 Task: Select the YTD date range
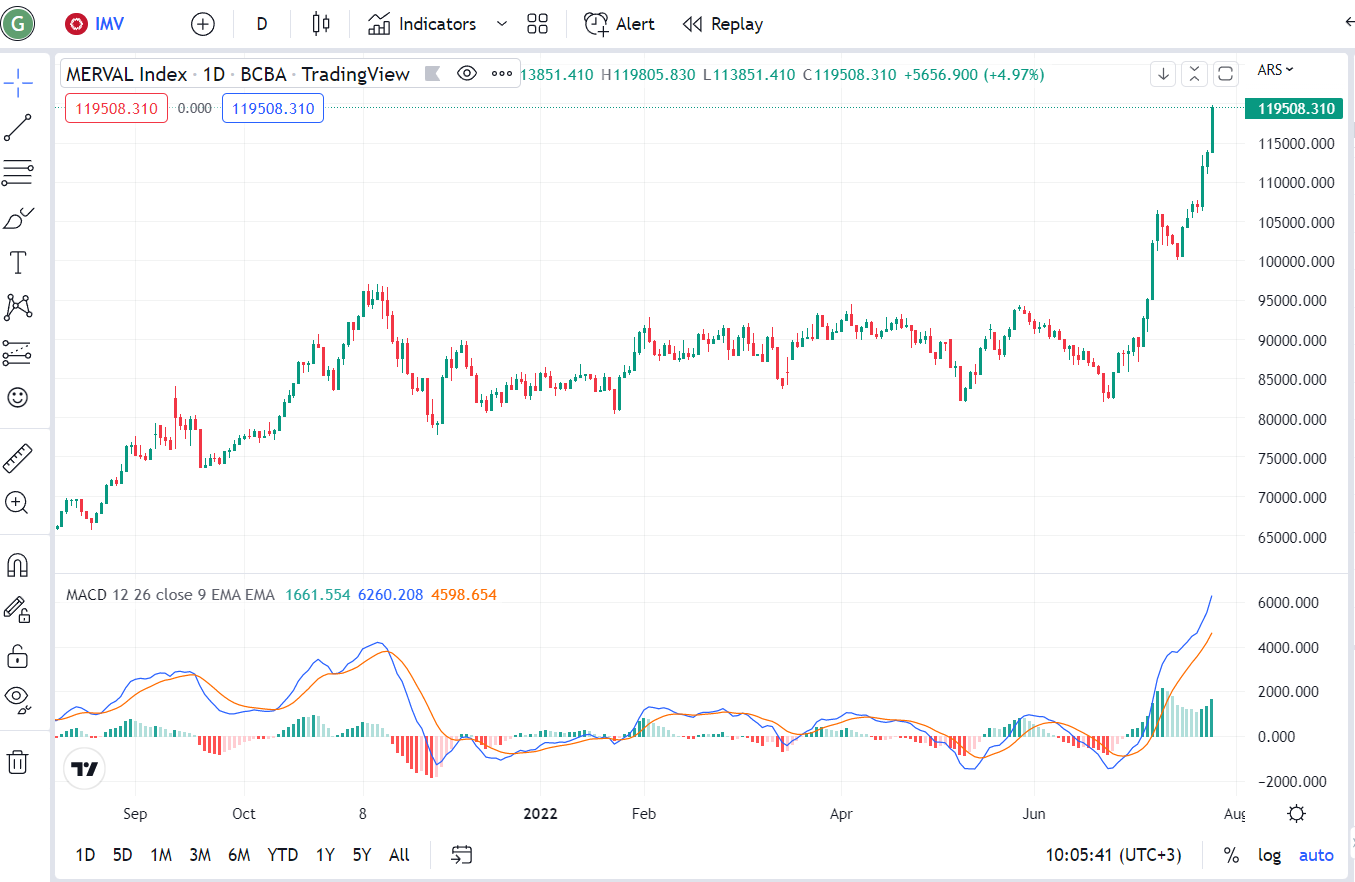coord(283,855)
